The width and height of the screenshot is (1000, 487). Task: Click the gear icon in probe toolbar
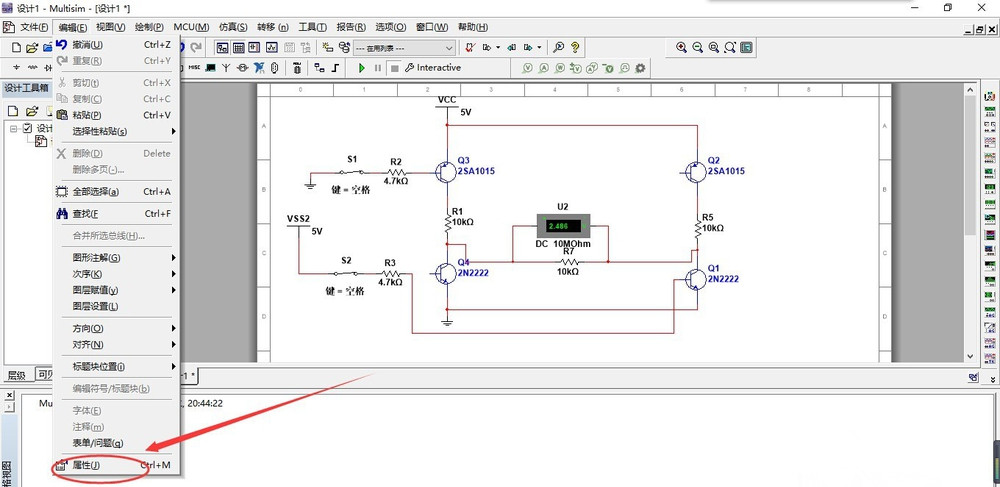[640, 68]
